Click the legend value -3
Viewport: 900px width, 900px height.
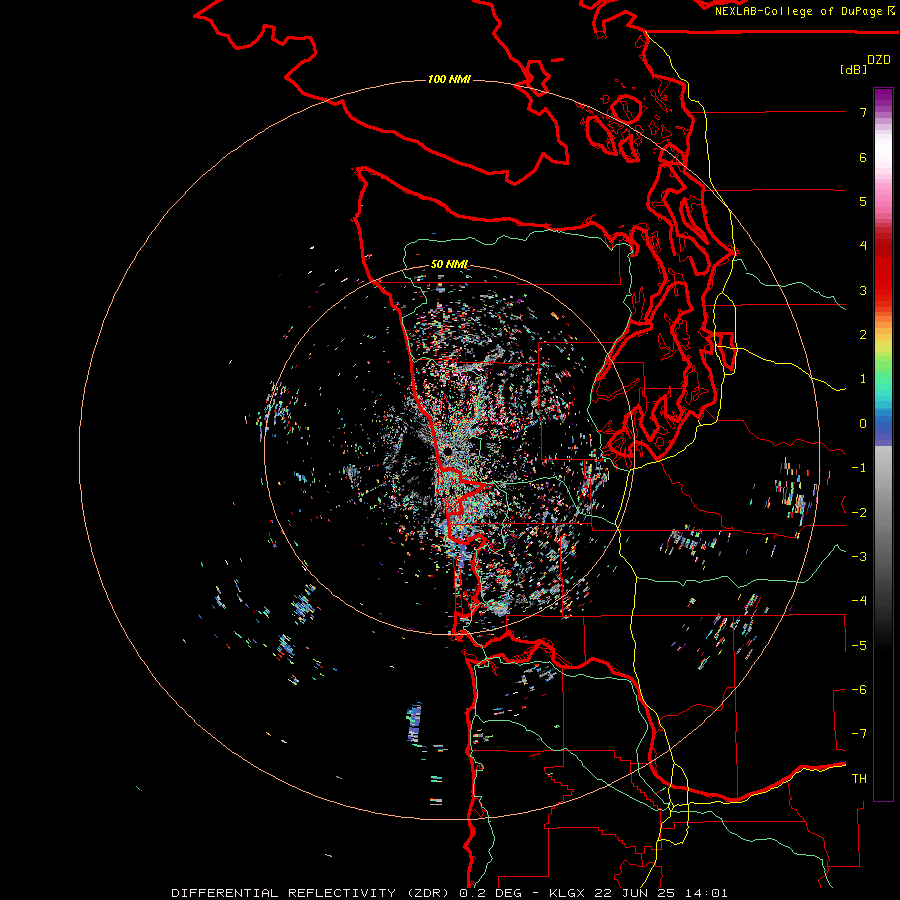[859, 557]
